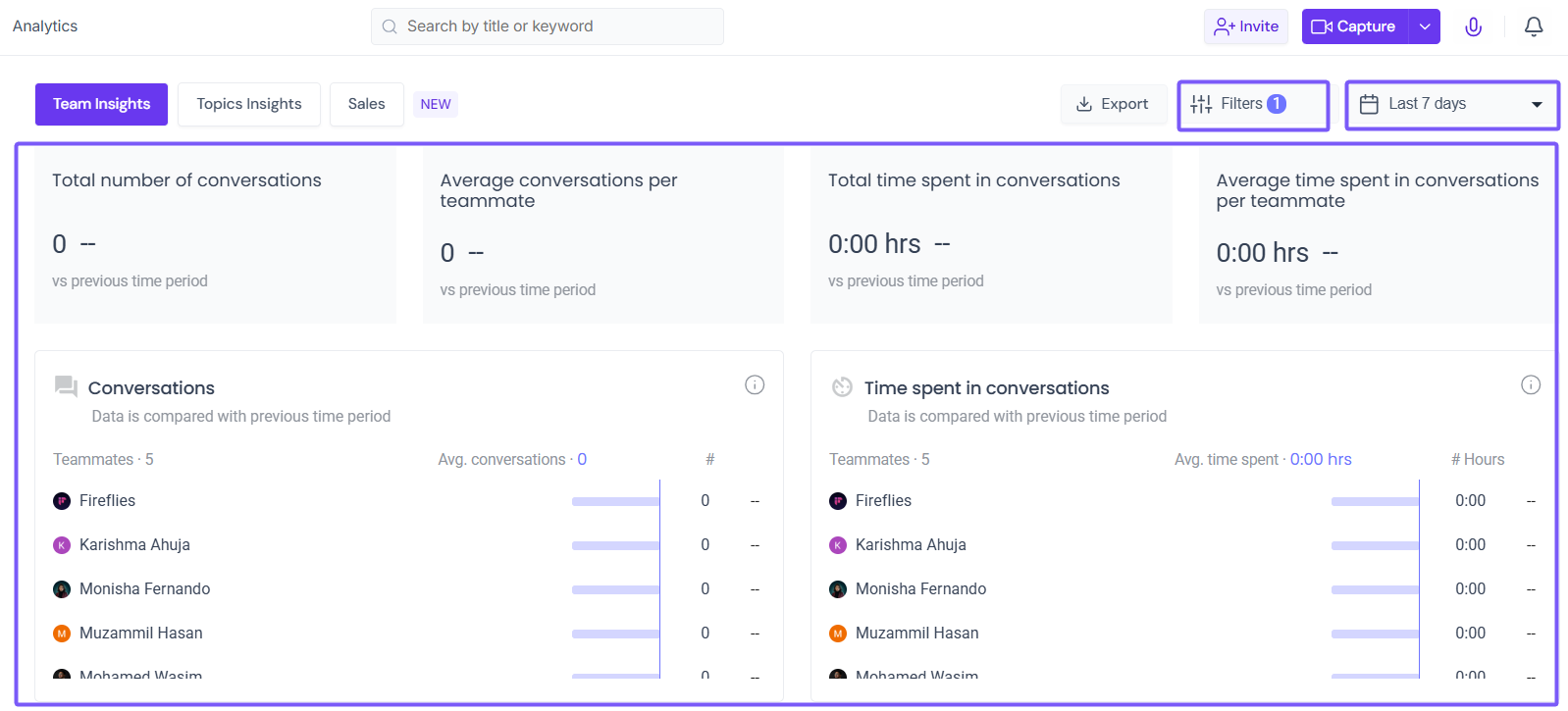Click the search by title or keyword field

pos(548,26)
